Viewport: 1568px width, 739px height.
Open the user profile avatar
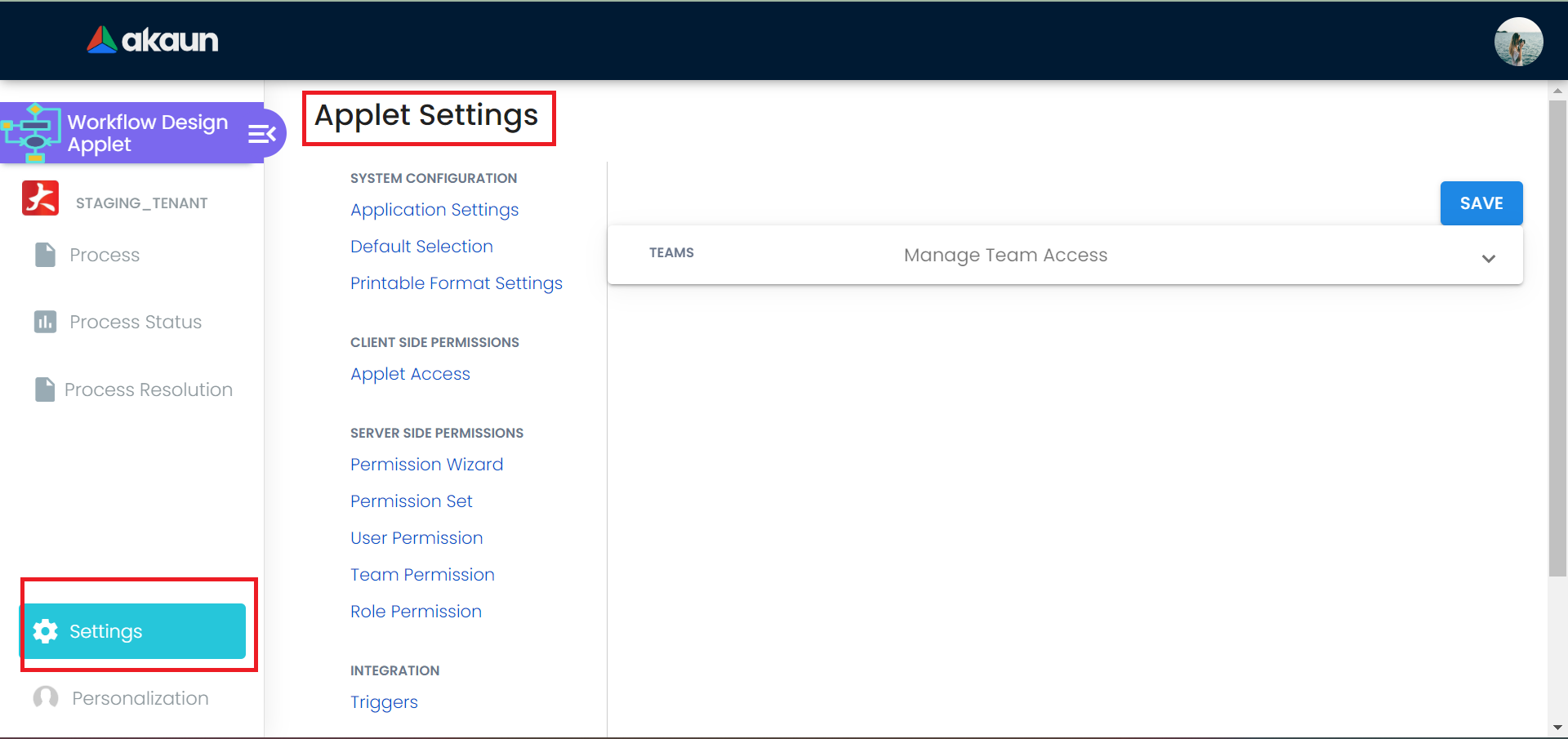pos(1518,41)
